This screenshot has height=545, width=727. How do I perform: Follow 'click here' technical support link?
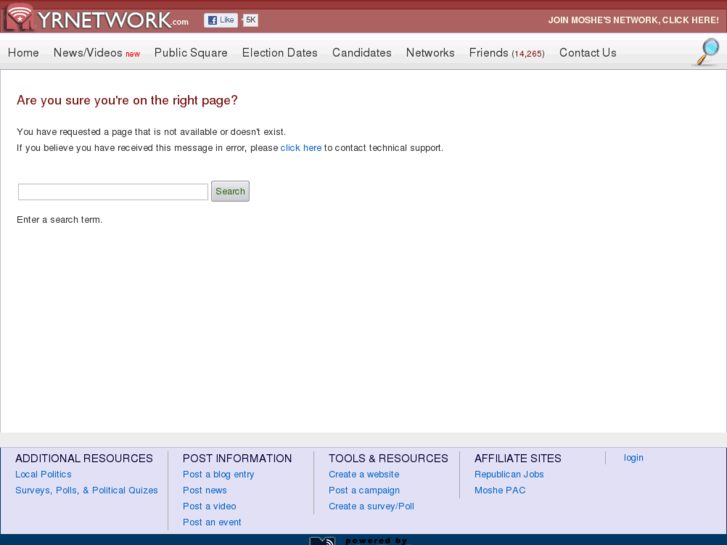click(300, 147)
